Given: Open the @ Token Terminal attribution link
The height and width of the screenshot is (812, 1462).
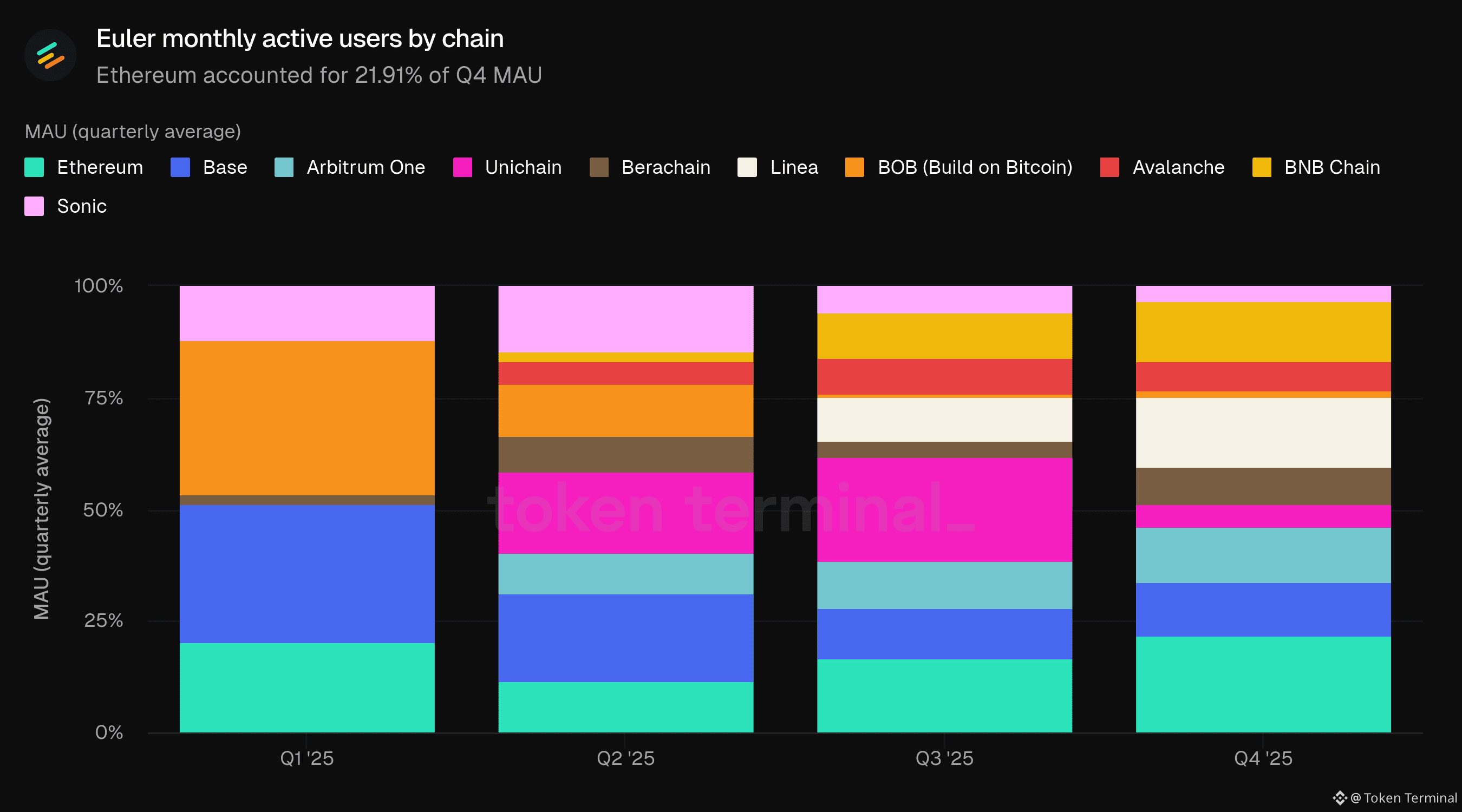Looking at the screenshot, I should tap(1404, 798).
